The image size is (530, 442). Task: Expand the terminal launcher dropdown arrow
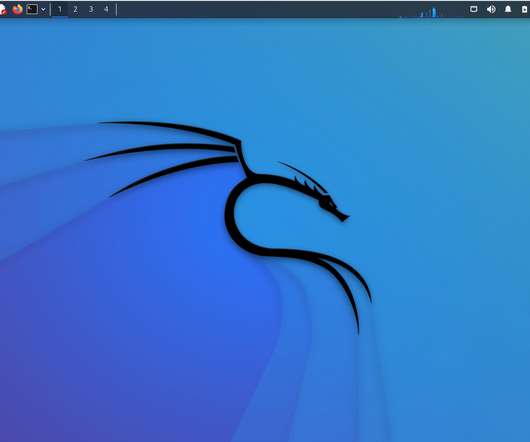[x=43, y=10]
